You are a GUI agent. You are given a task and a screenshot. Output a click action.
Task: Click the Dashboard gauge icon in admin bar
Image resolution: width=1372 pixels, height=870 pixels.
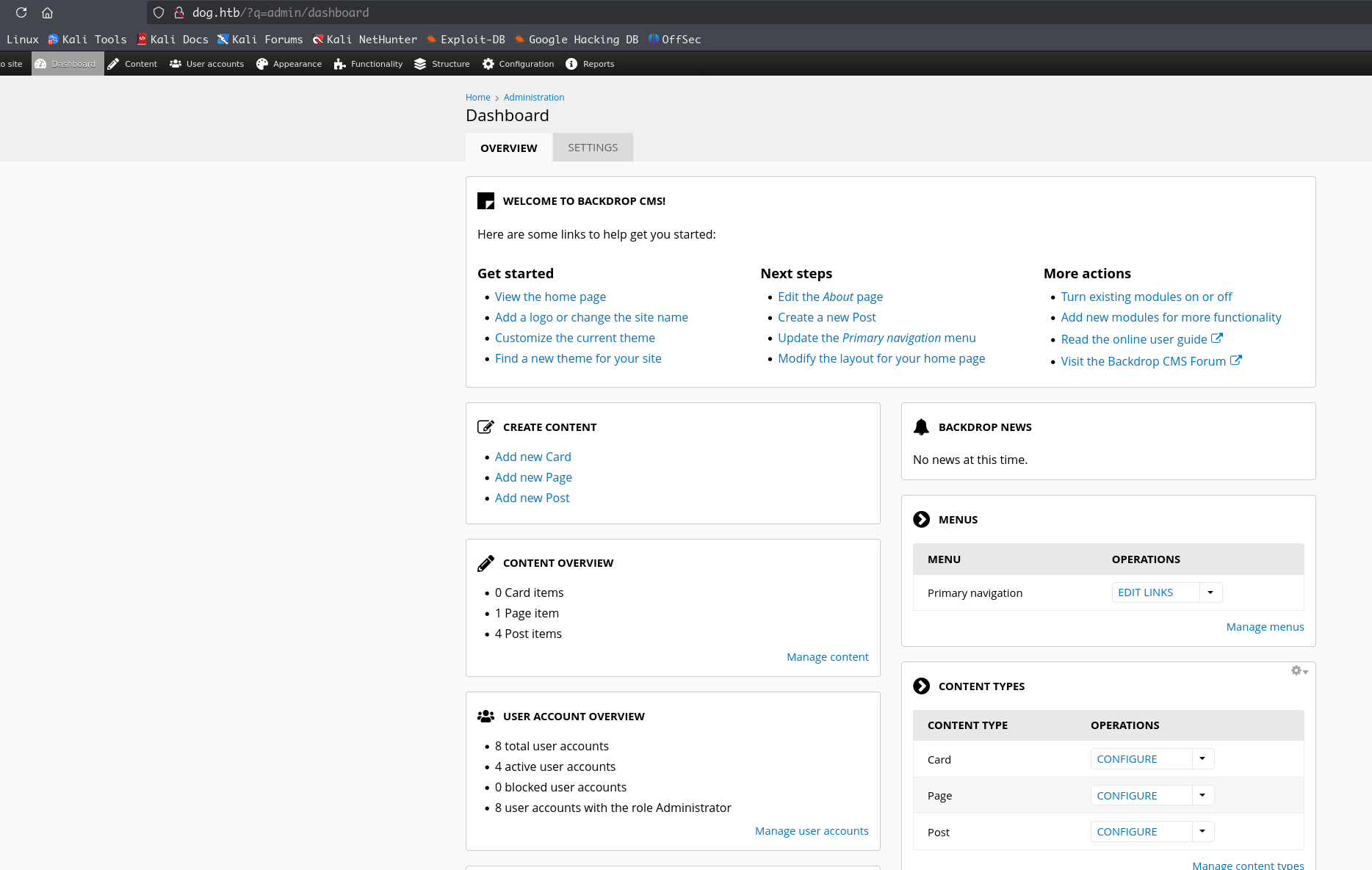40,64
